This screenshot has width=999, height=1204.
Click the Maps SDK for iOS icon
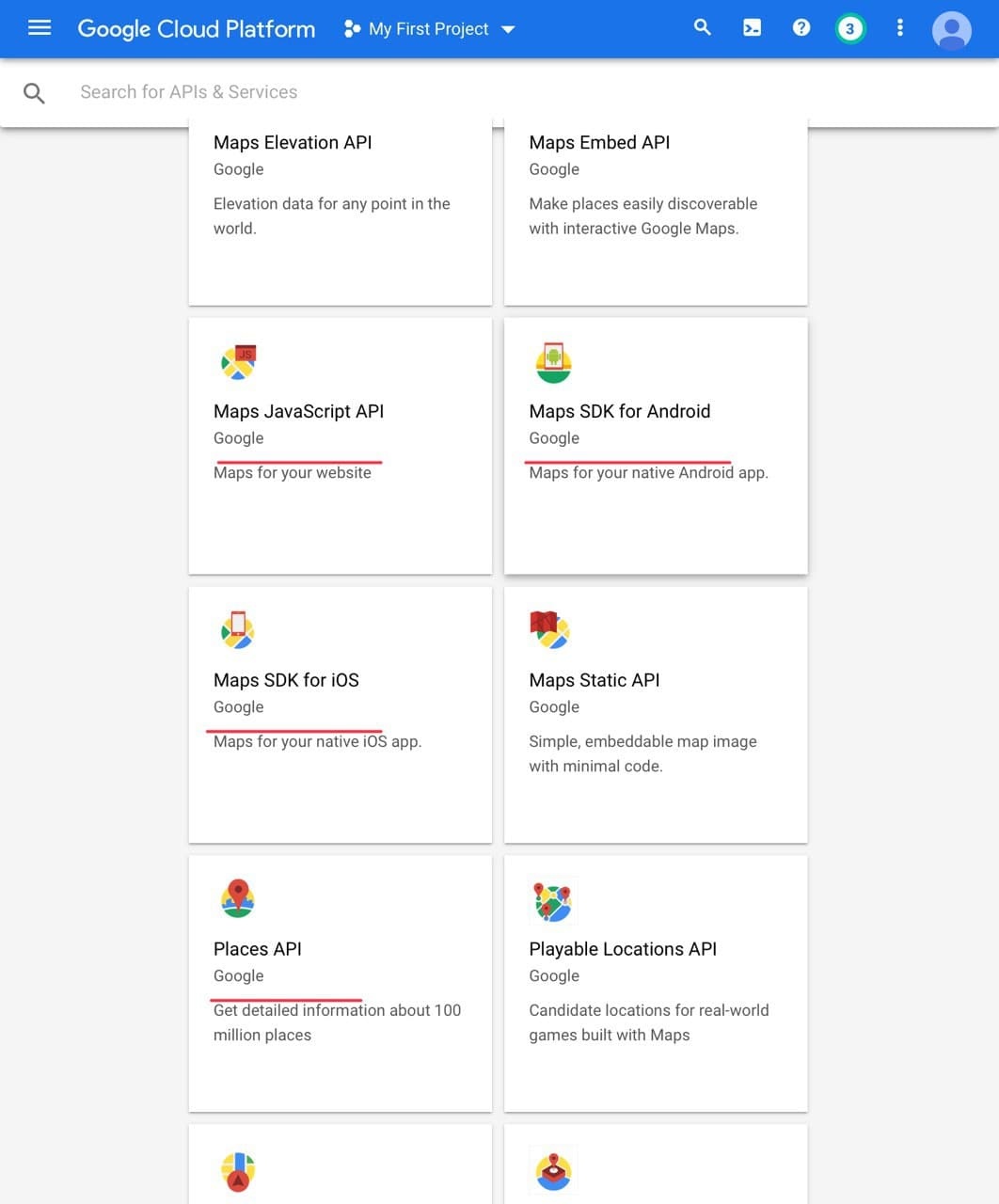238,630
